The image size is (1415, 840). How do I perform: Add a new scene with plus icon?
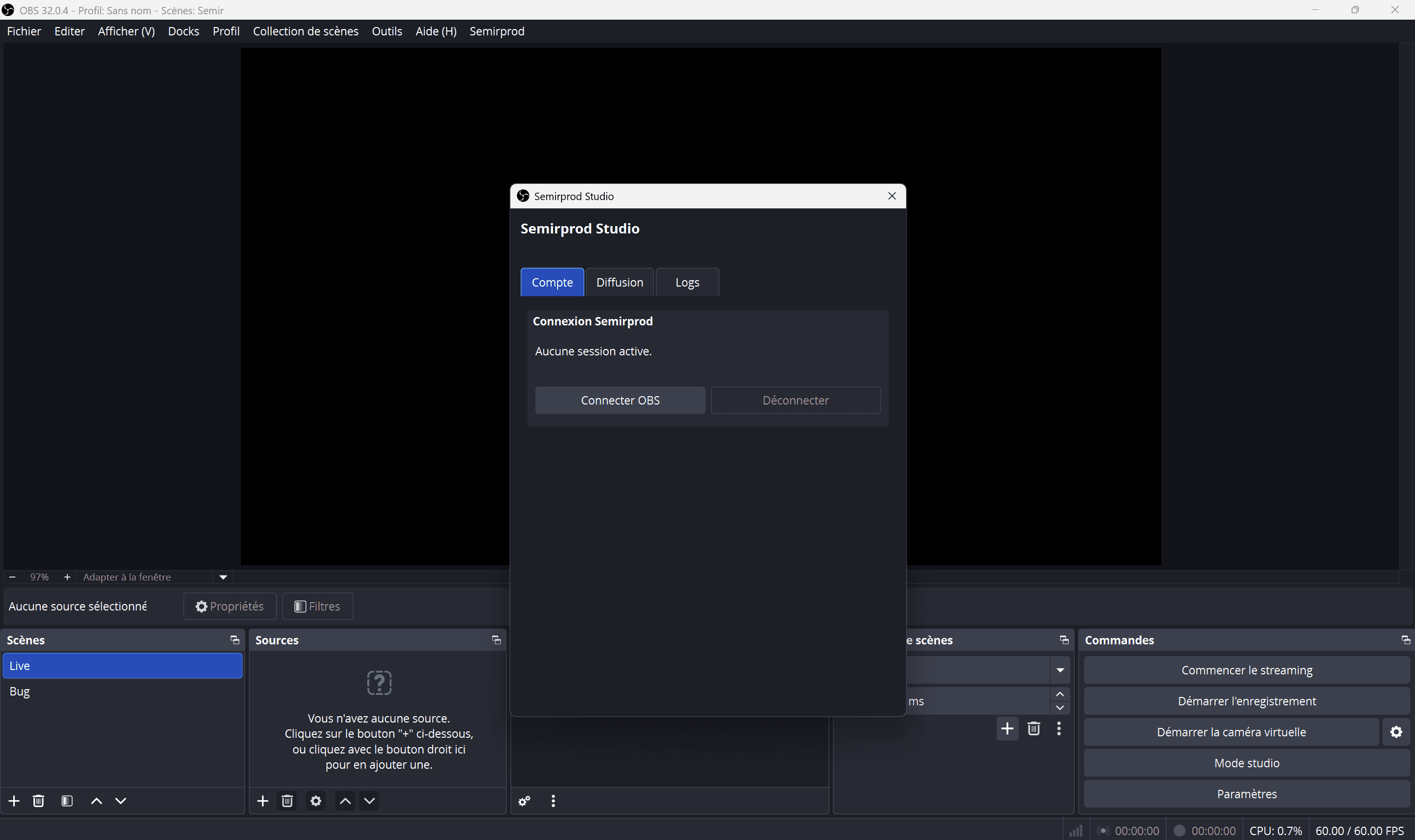coord(14,800)
